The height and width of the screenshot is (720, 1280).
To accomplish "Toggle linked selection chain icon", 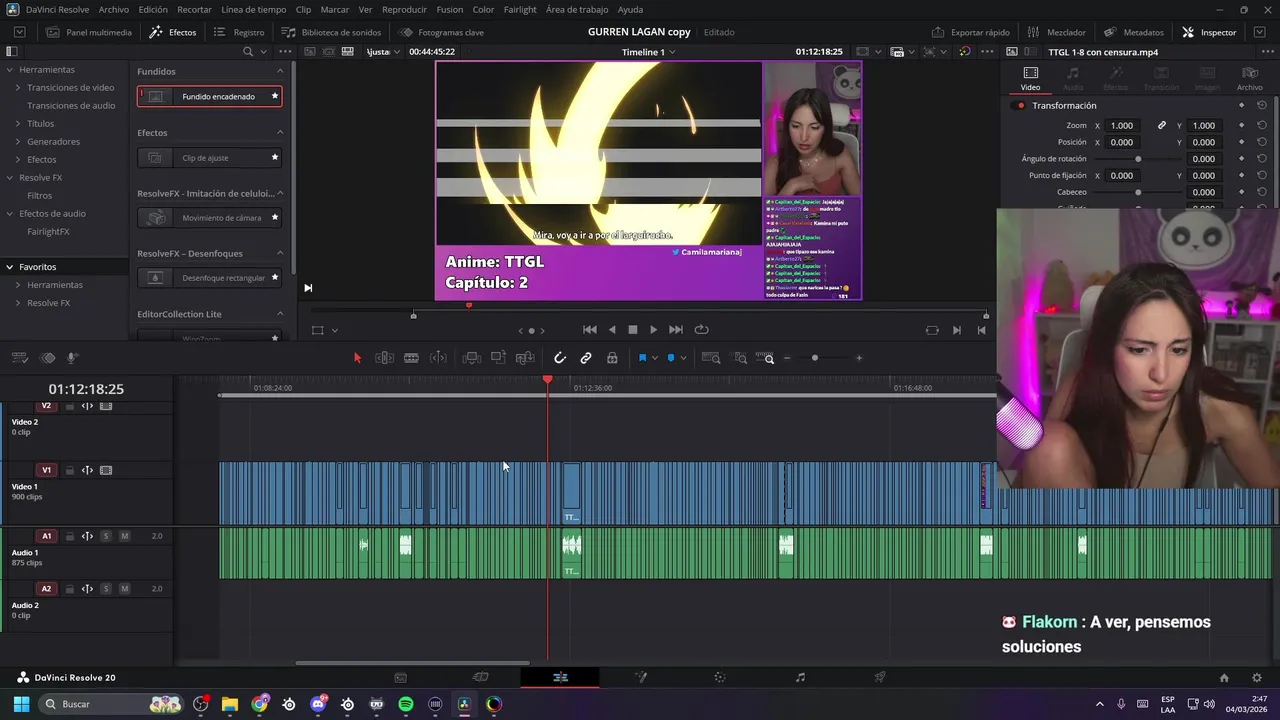I will pos(586,358).
